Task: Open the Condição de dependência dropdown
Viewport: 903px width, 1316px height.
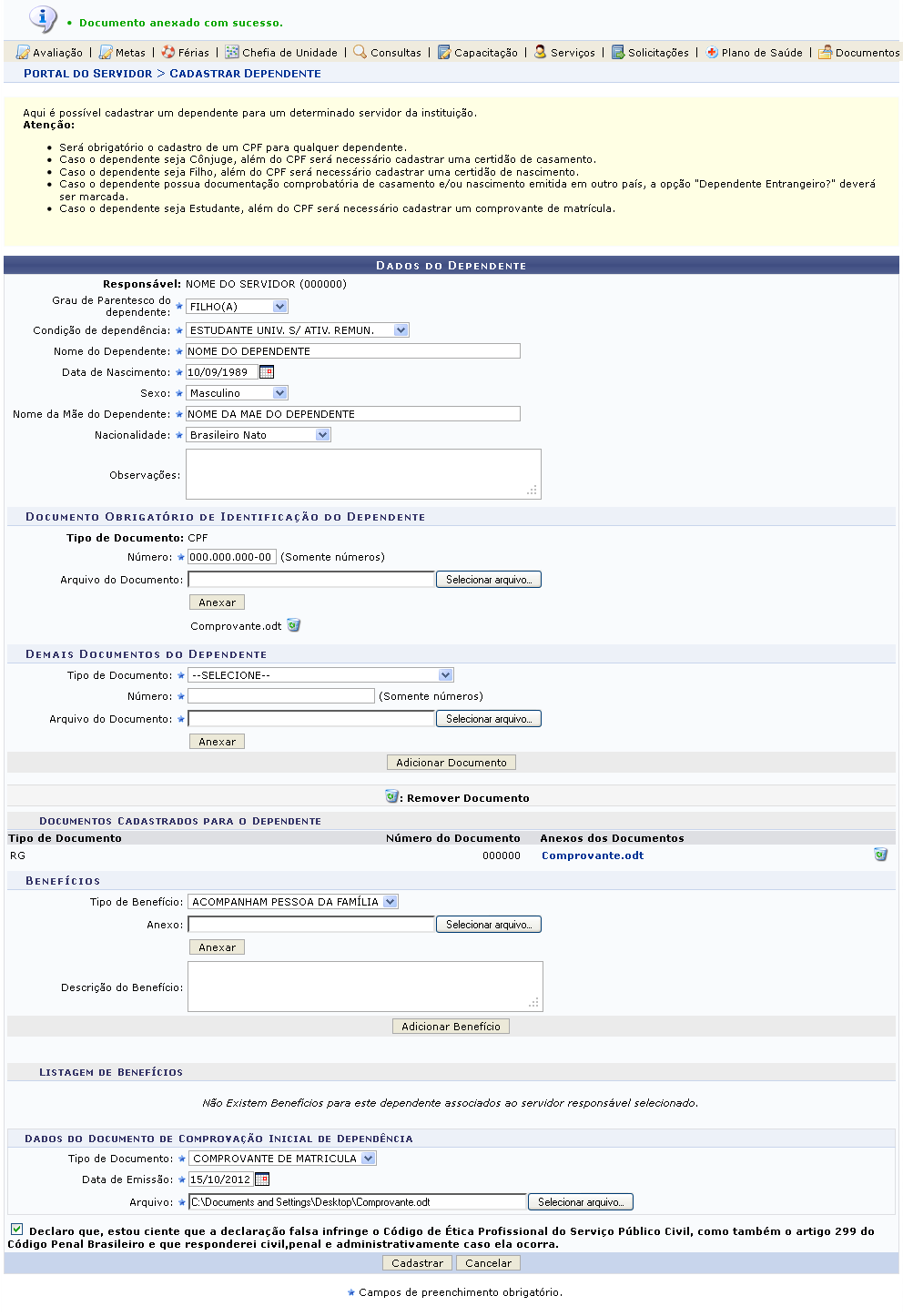Action: pyautogui.click(x=401, y=330)
